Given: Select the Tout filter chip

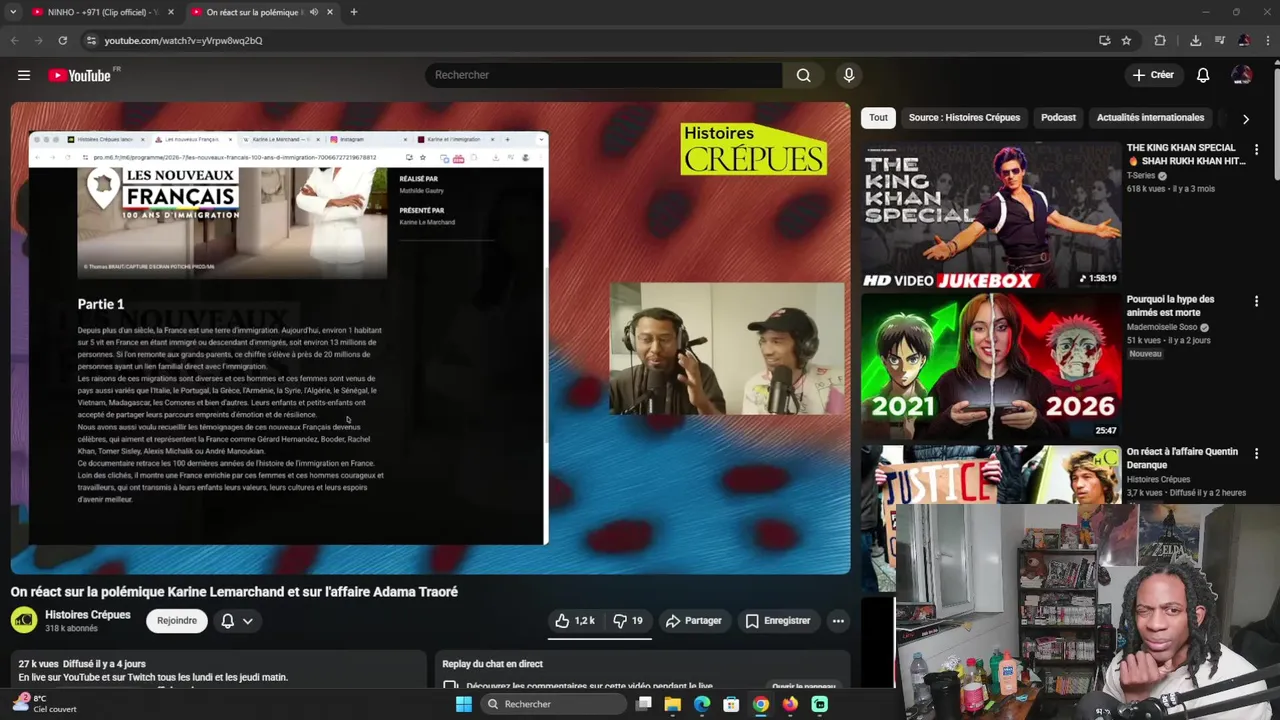Looking at the screenshot, I should click(x=878, y=118).
